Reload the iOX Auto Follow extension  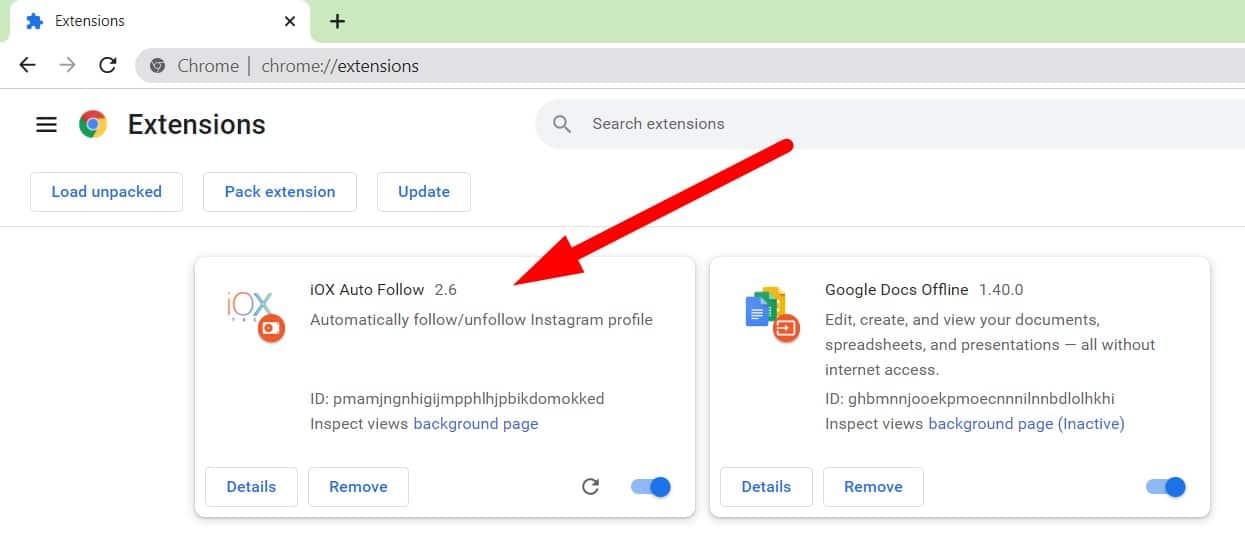(590, 487)
